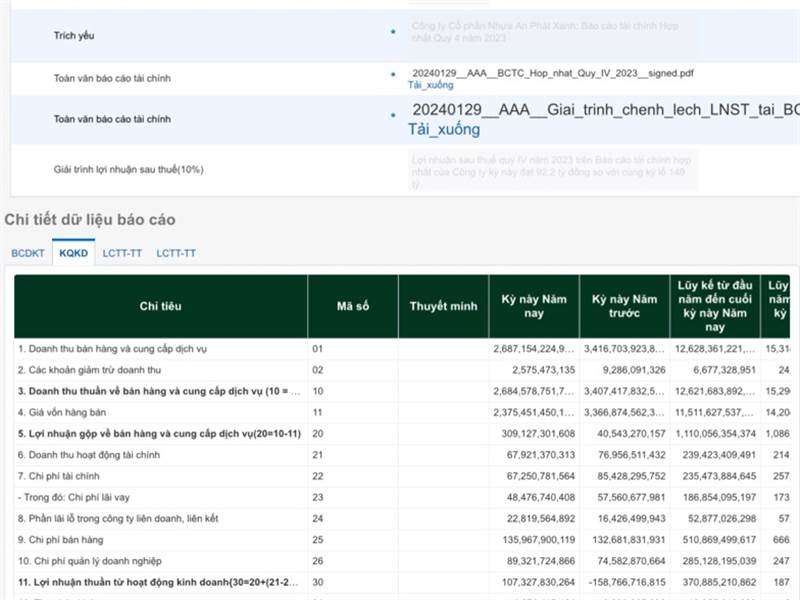Select row '1. Doanh thu bán hàng và cung cấp dịch vụ'
This screenshot has width=800, height=600.
point(402,349)
